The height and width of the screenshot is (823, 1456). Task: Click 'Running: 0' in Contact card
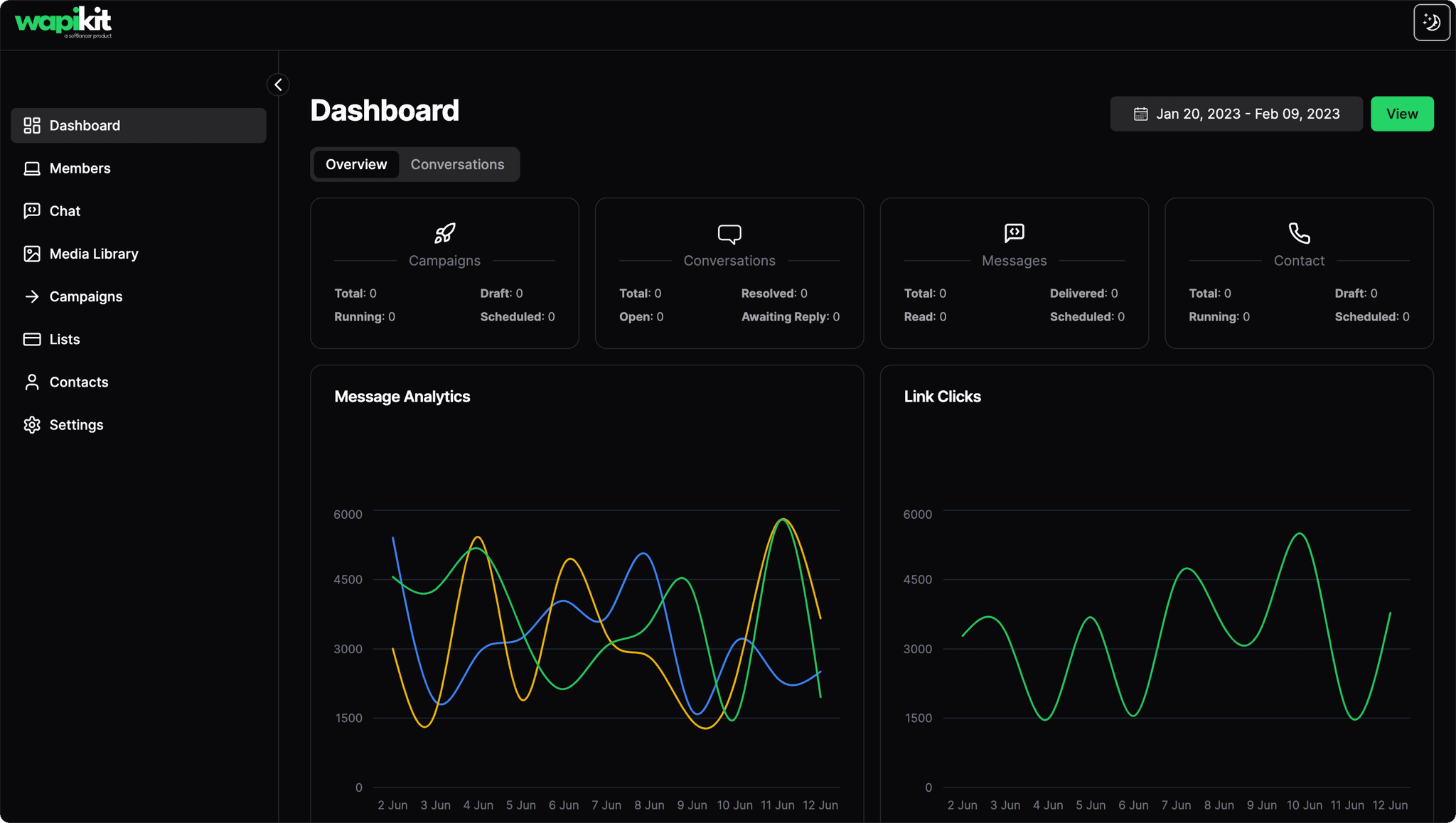[1219, 317]
